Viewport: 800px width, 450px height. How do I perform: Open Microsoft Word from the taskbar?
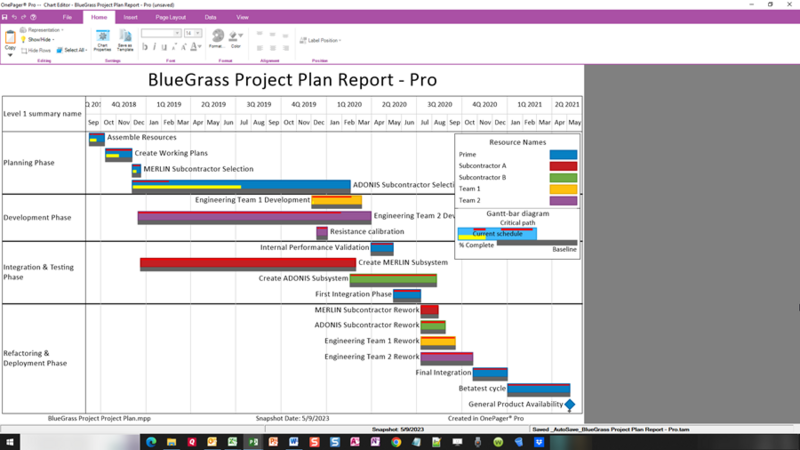[x=294, y=442]
